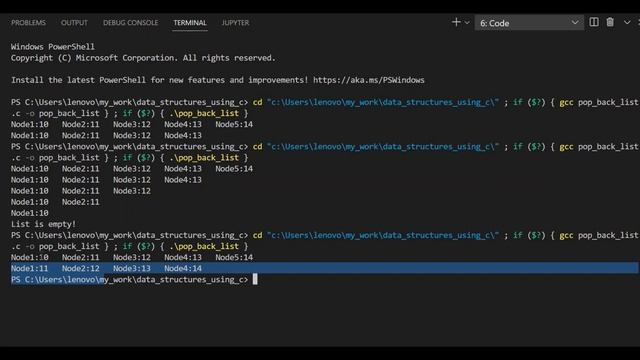Click the Microsoft Corporation copyright line
The width and height of the screenshot is (640, 360).
pyautogui.click(x=143, y=58)
